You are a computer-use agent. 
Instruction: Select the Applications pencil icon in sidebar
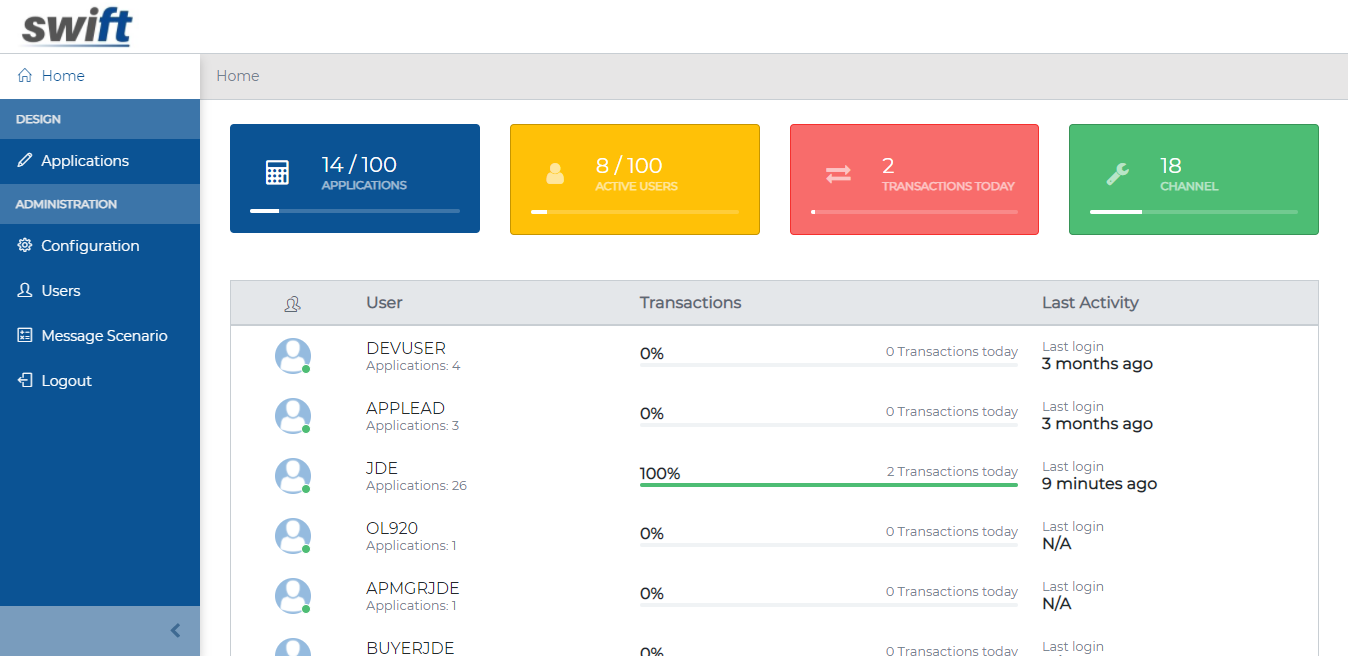(x=23, y=161)
